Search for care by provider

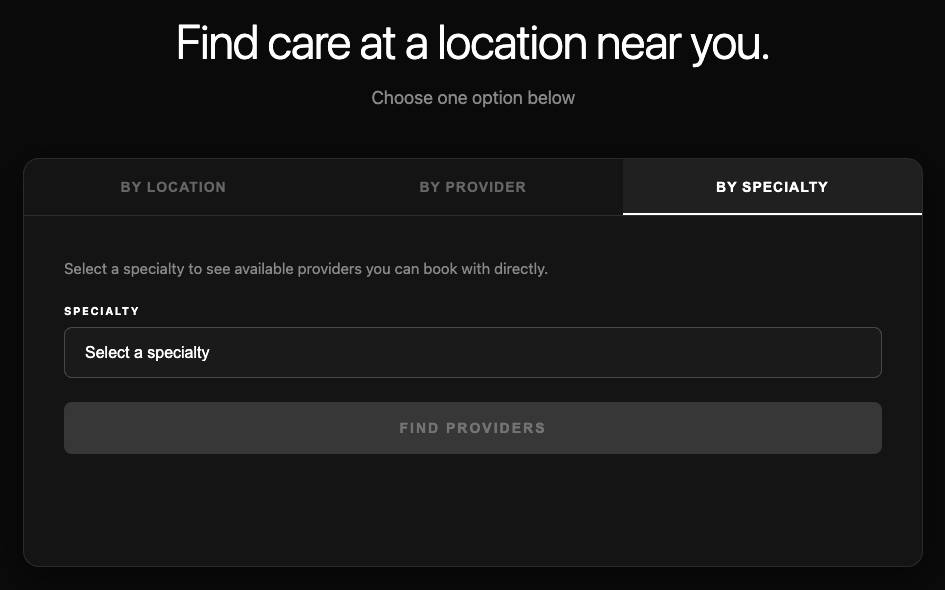tap(472, 187)
